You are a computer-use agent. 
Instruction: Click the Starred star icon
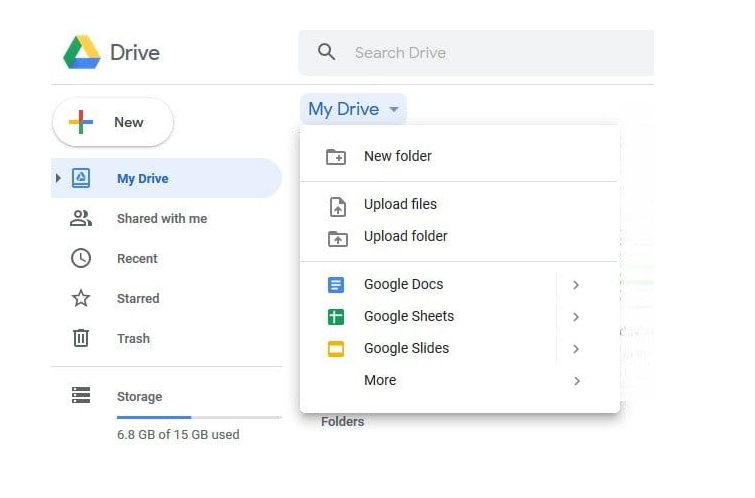(81, 298)
